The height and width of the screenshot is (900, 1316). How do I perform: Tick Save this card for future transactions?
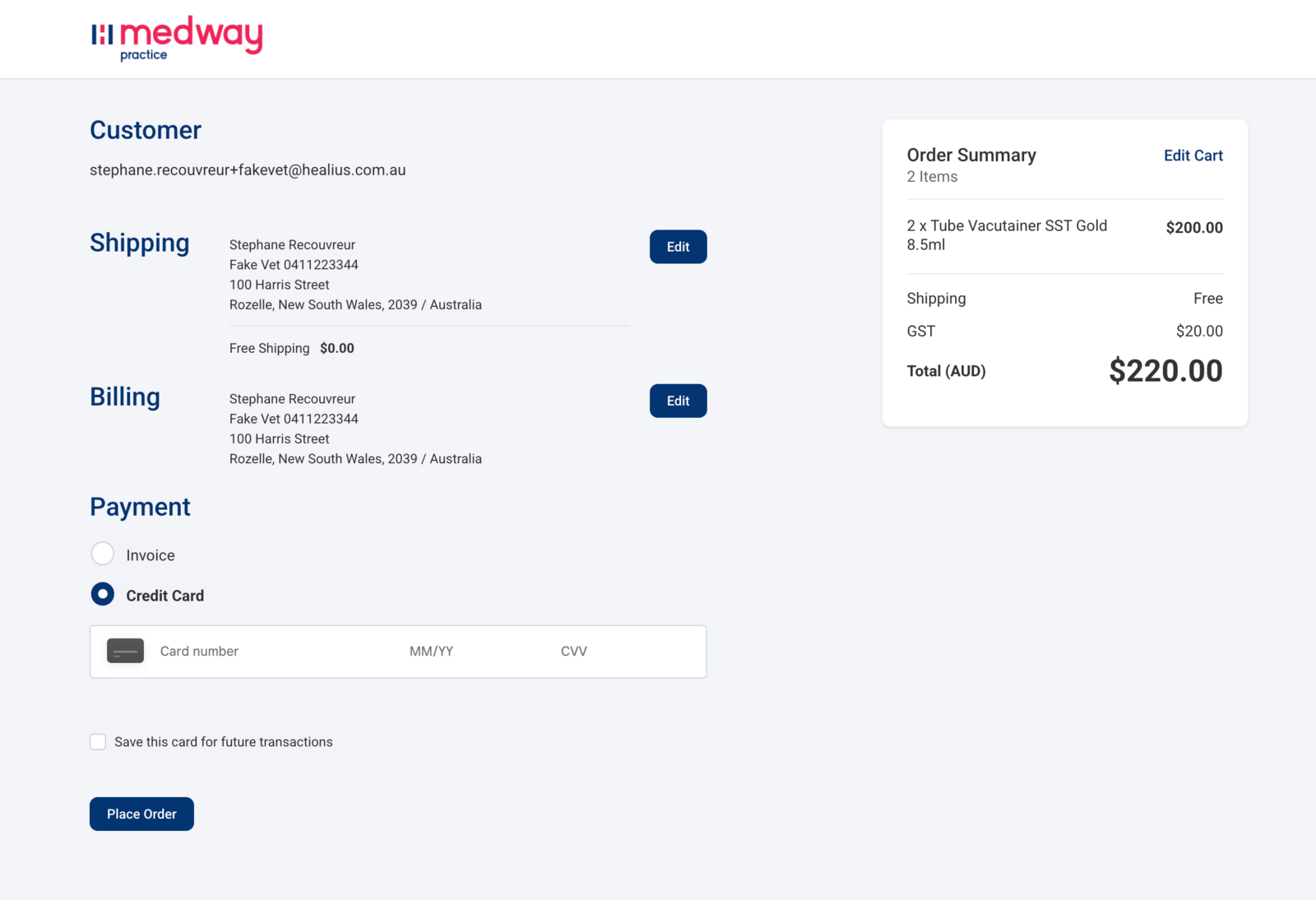pos(98,742)
